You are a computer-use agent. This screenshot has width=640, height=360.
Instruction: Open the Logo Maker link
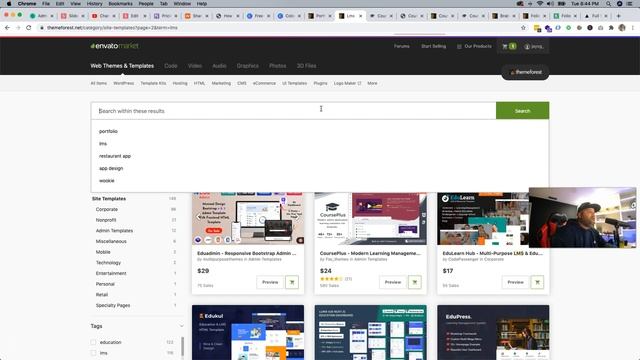(x=347, y=83)
